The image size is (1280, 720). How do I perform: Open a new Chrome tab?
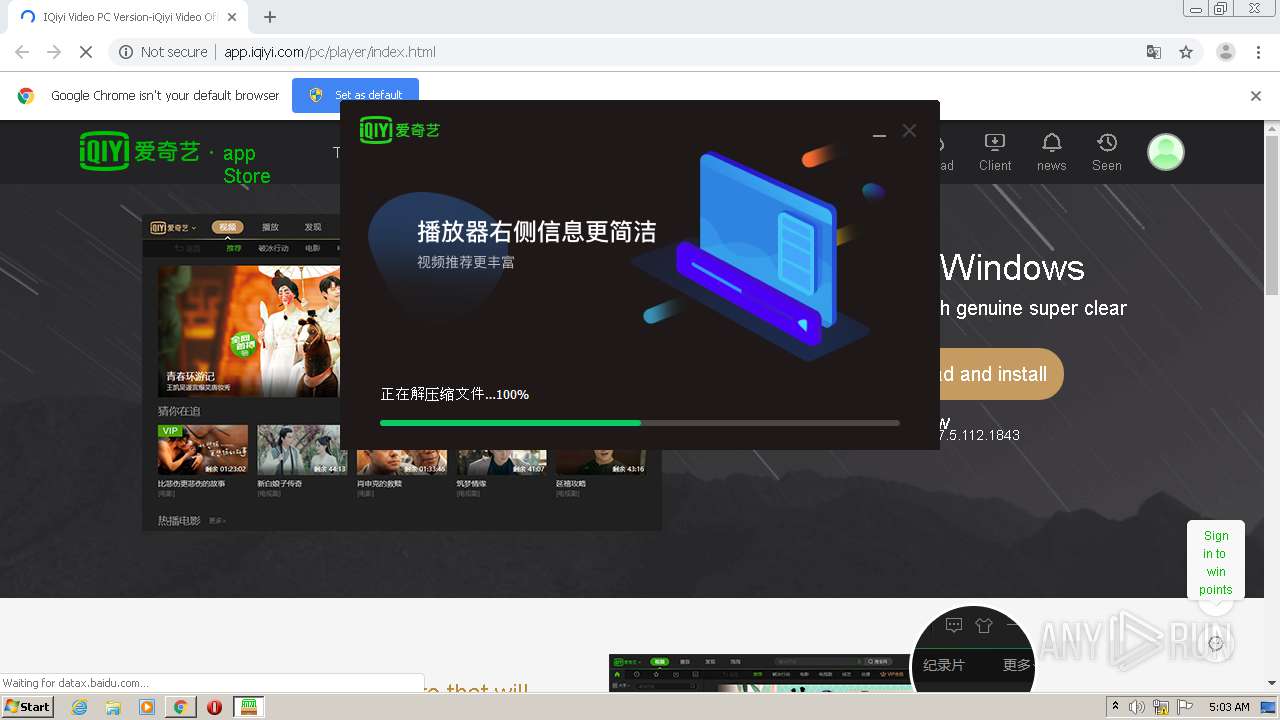coord(270,17)
